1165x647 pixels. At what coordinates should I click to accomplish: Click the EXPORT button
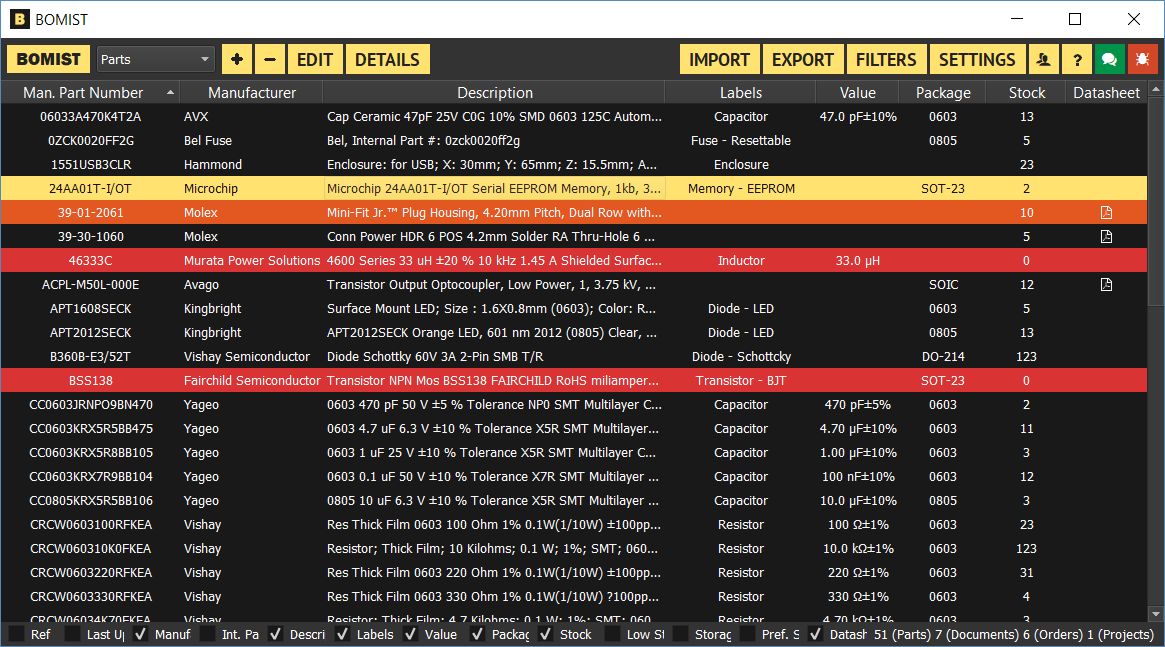tap(802, 58)
